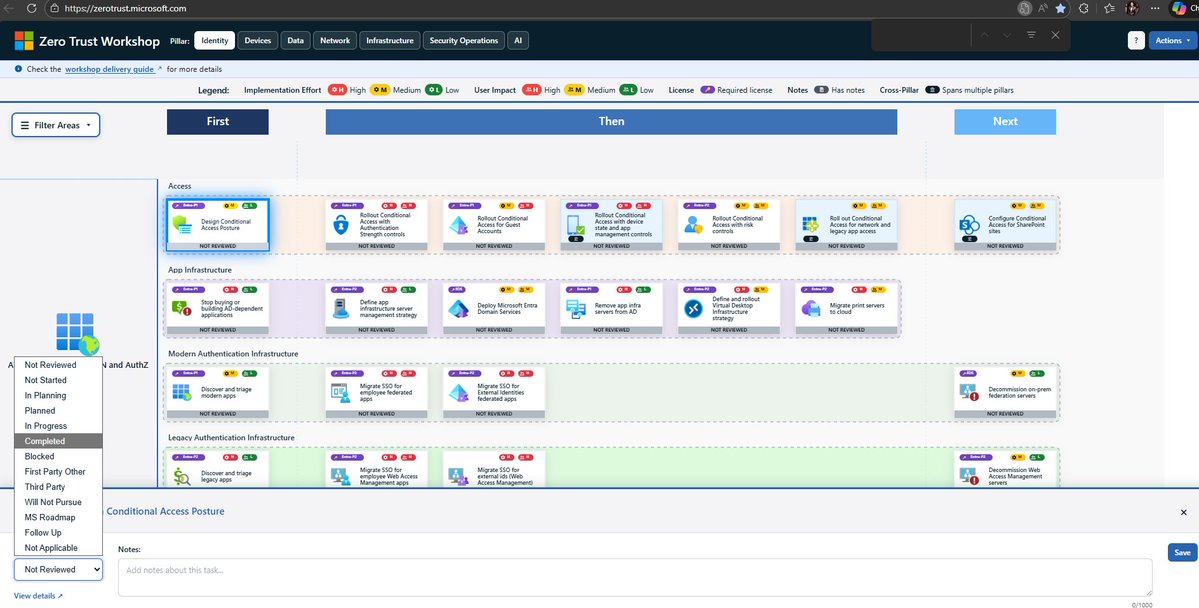Click the Migrate print servers cloud icon
The height and width of the screenshot is (608, 1199).
tap(811, 308)
